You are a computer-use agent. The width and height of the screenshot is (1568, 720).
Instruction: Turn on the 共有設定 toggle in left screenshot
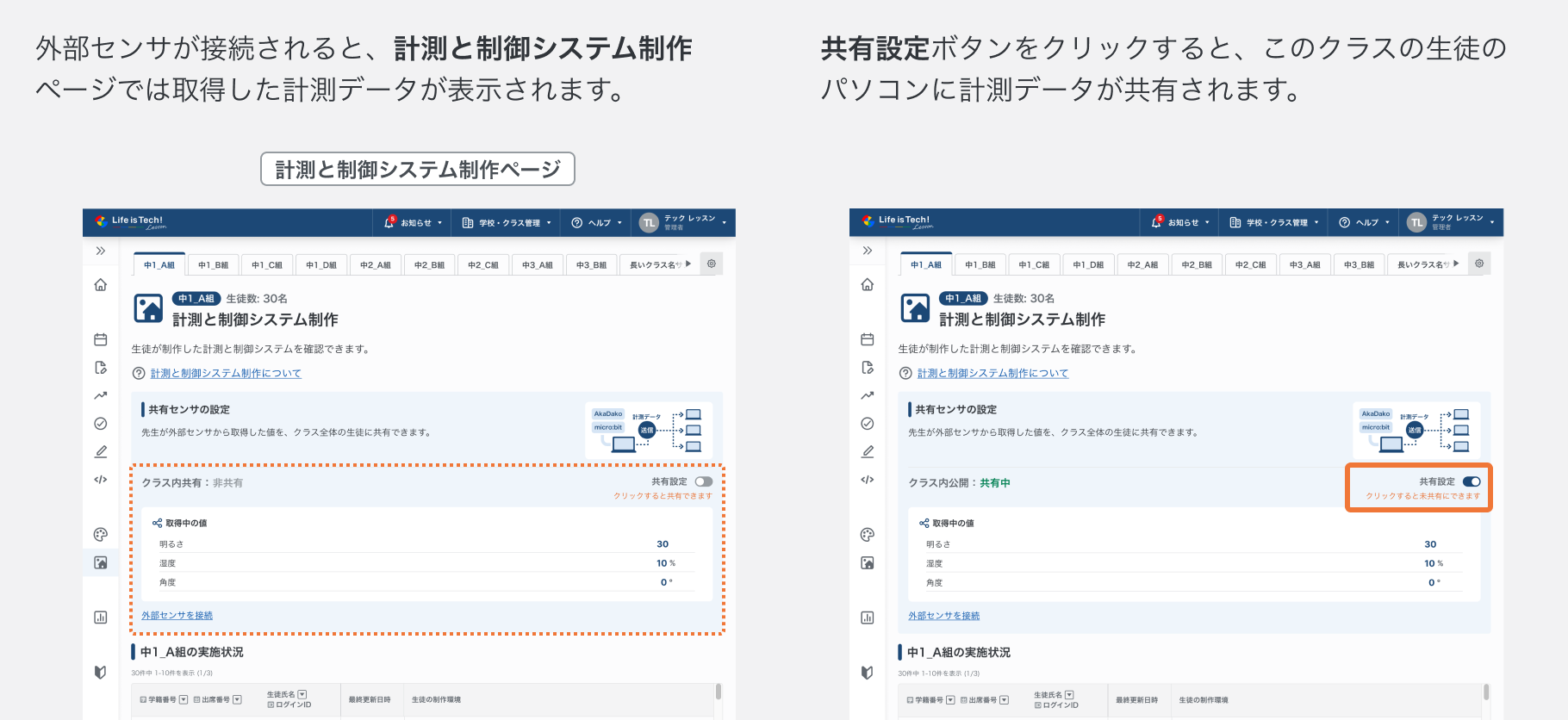click(x=704, y=482)
